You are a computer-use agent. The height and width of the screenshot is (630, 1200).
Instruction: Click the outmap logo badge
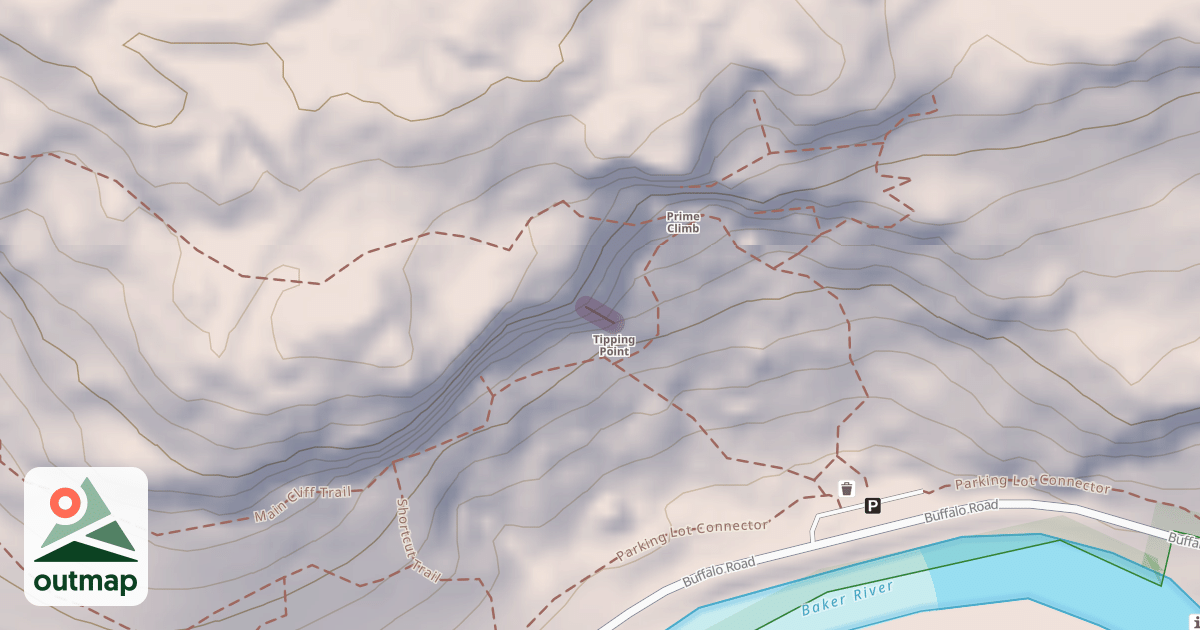tap(86, 536)
